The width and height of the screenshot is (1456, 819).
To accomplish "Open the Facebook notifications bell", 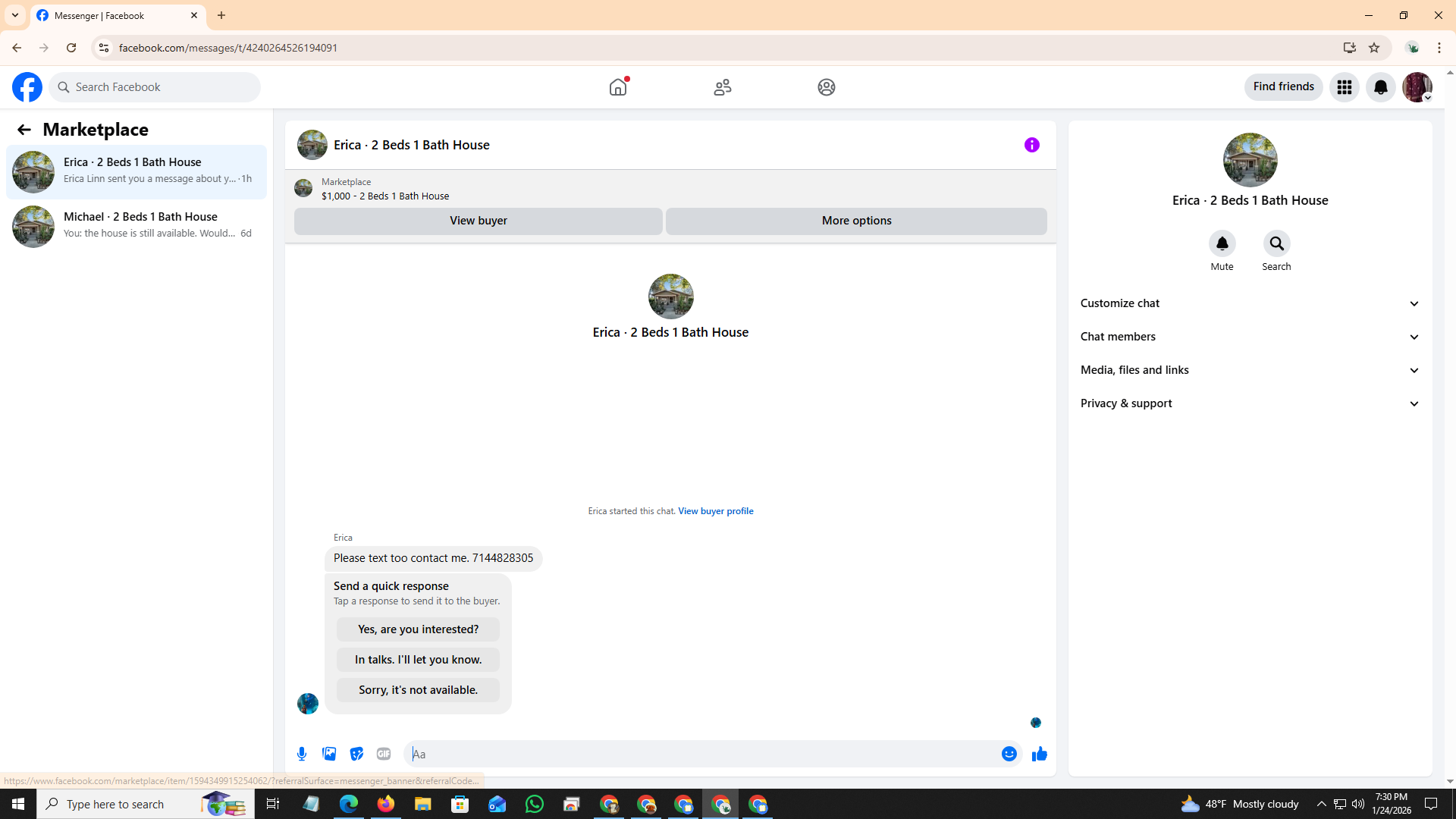I will (x=1380, y=87).
